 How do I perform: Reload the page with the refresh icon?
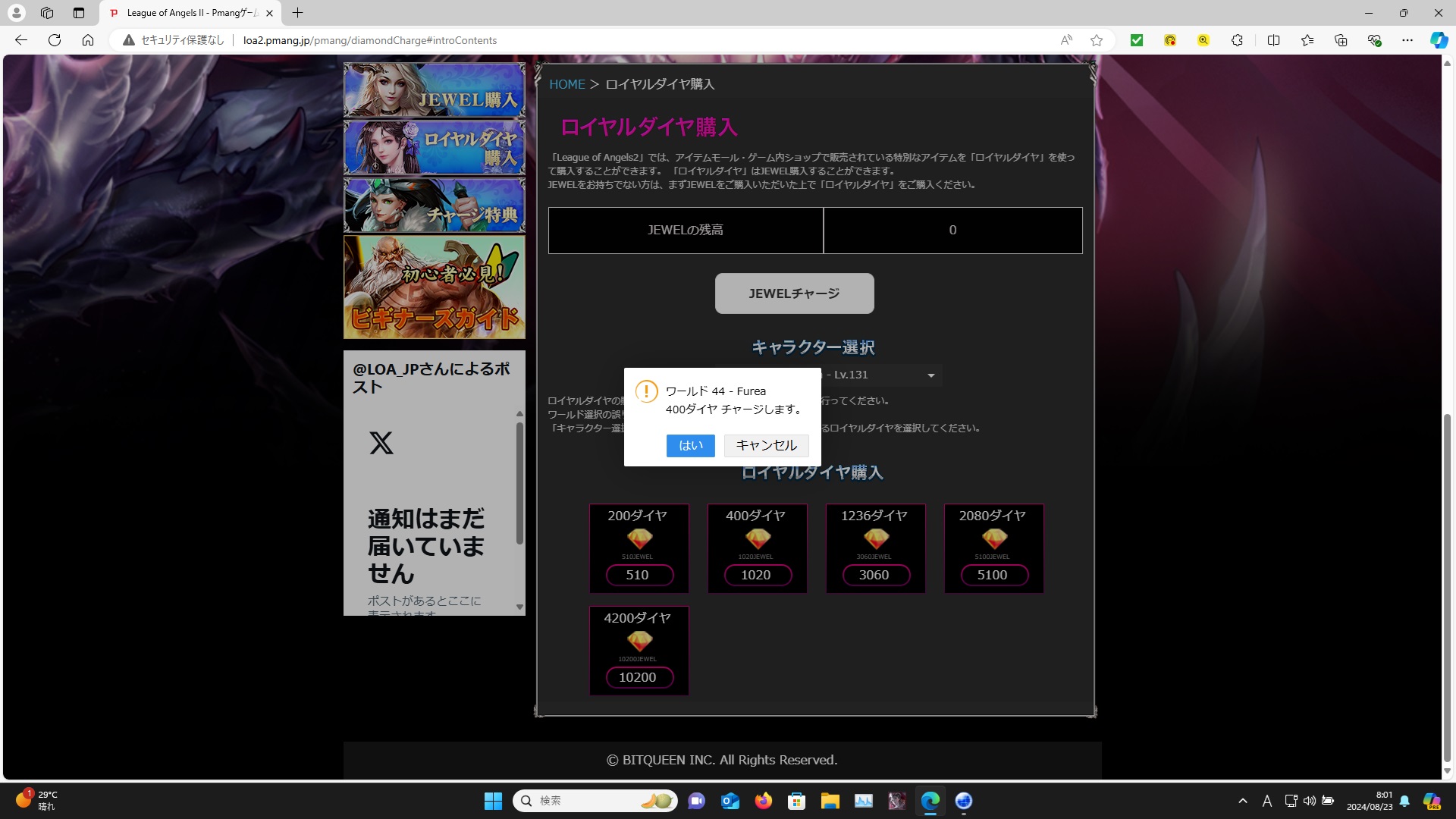pos(54,40)
